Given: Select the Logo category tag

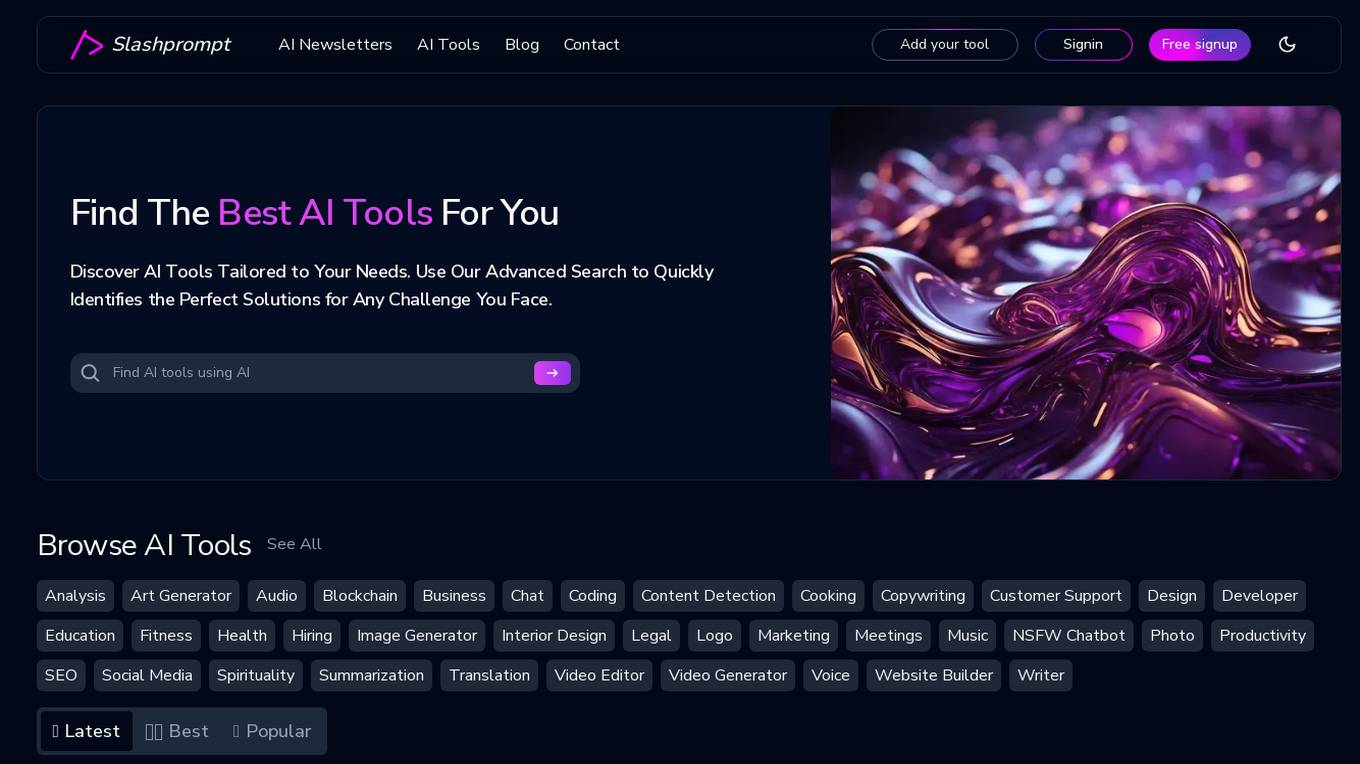Looking at the screenshot, I should click(715, 636).
